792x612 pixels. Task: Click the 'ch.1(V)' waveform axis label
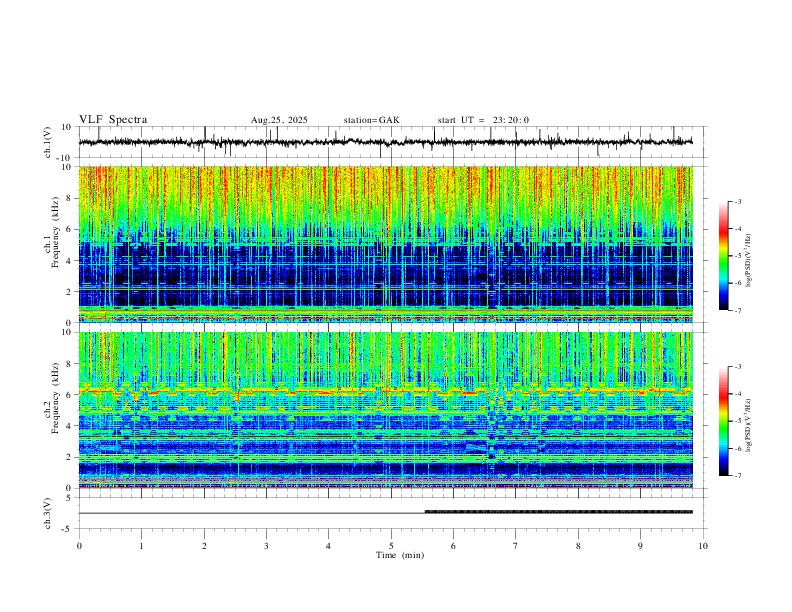[x=48, y=142]
